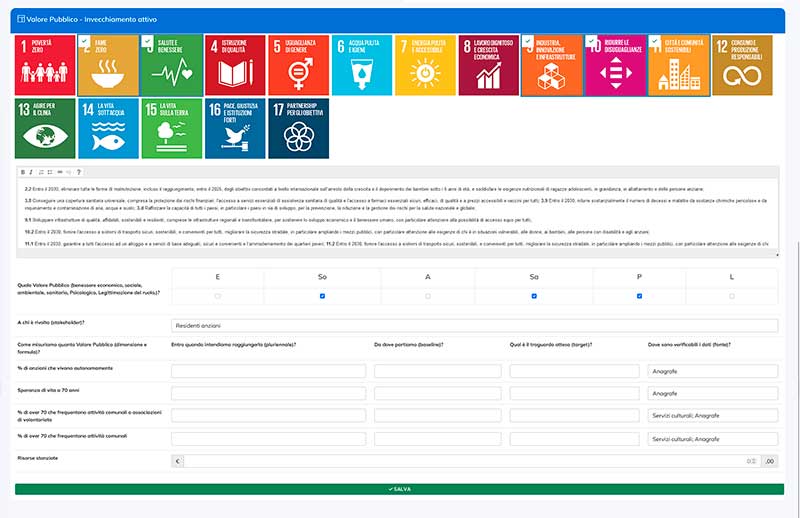800x518 pixels.
Task: Pick the 'La vita sott'acqua' goal tile
Action: [x=108, y=128]
